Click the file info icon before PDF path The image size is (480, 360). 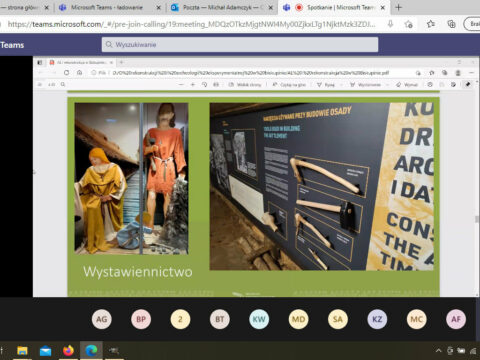(x=94, y=72)
